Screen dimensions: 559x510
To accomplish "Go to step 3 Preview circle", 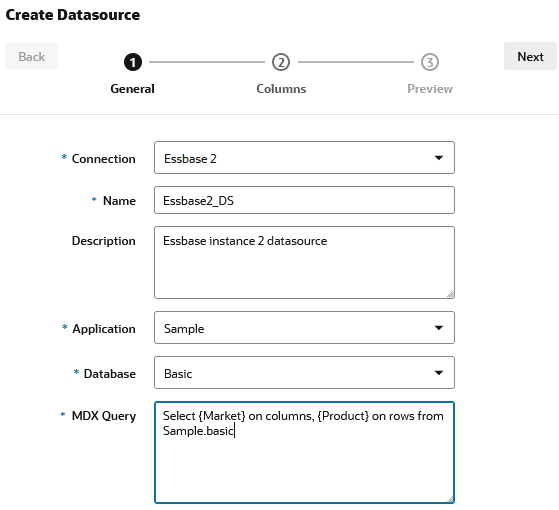I will coord(430,62).
